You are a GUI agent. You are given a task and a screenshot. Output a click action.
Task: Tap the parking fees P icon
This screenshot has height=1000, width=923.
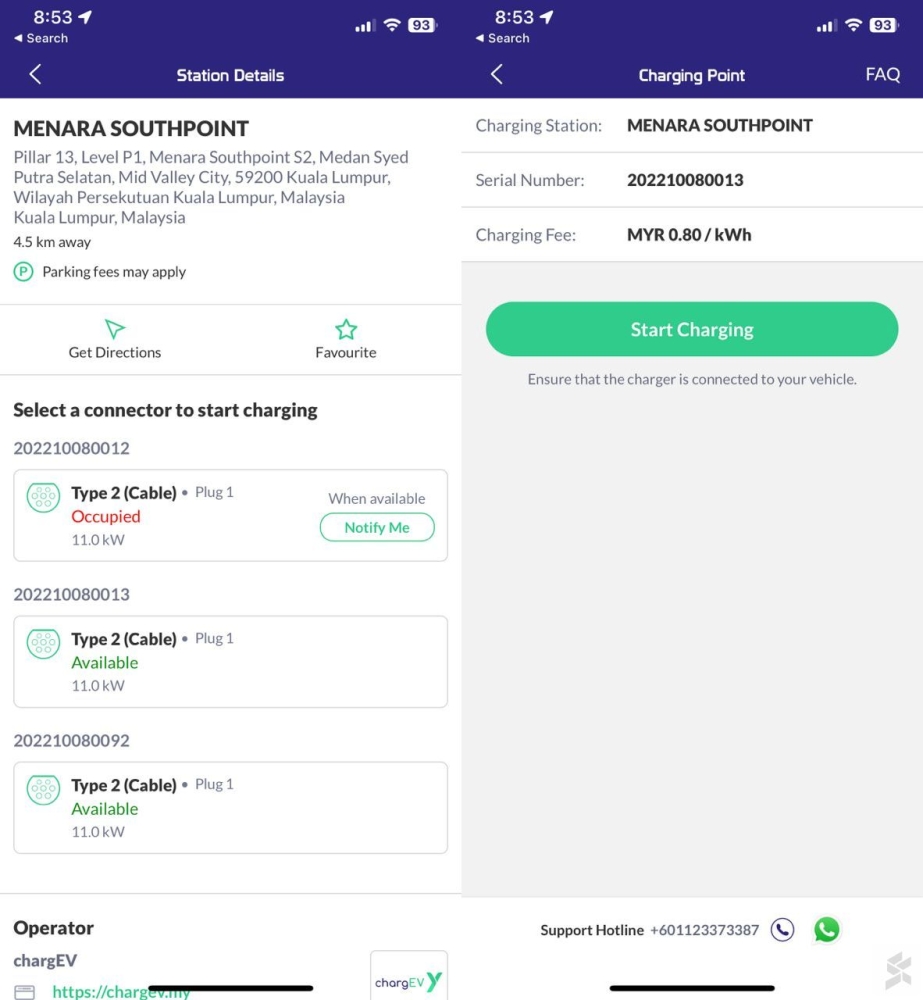pos(24,272)
